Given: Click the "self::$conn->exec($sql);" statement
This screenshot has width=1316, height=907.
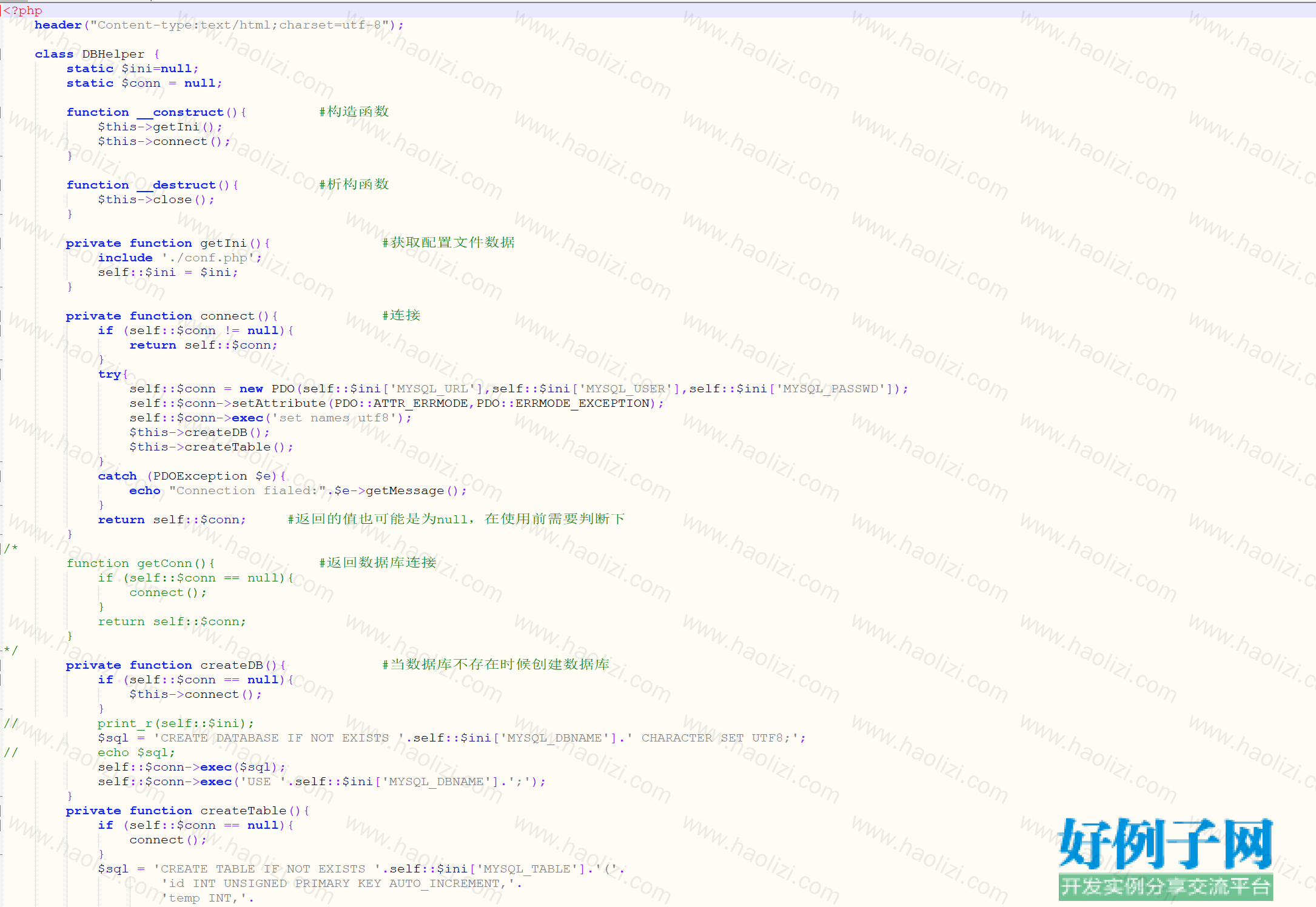Looking at the screenshot, I should click(192, 767).
